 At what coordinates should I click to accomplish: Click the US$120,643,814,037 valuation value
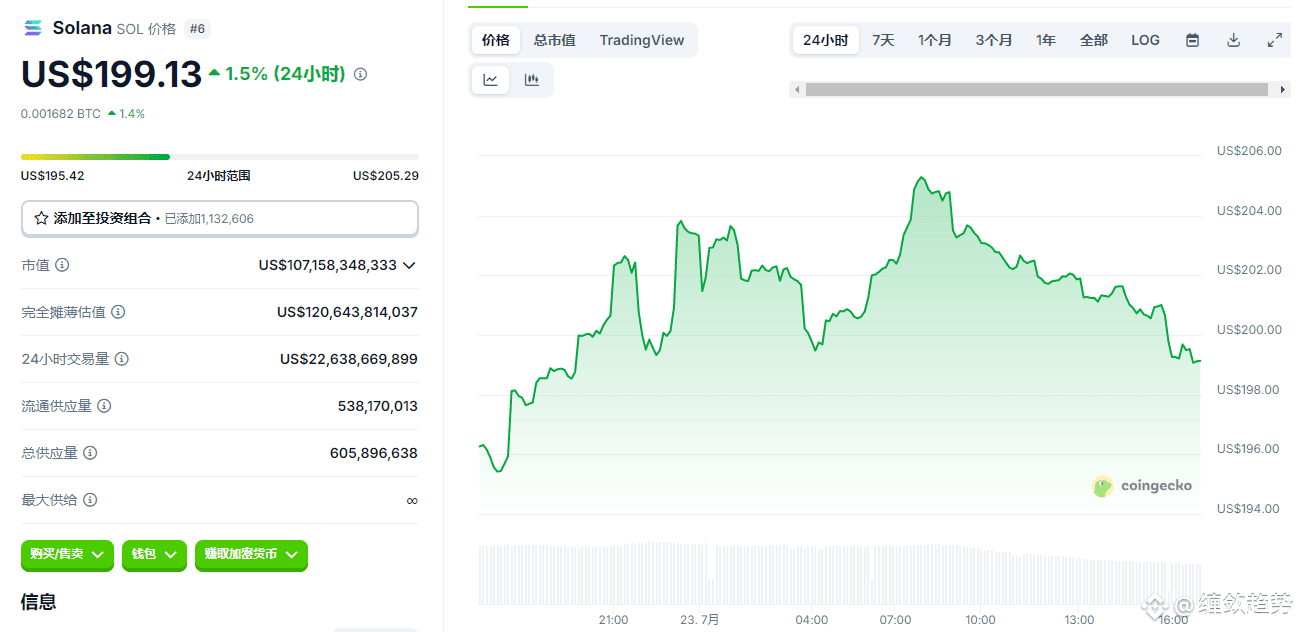click(348, 312)
